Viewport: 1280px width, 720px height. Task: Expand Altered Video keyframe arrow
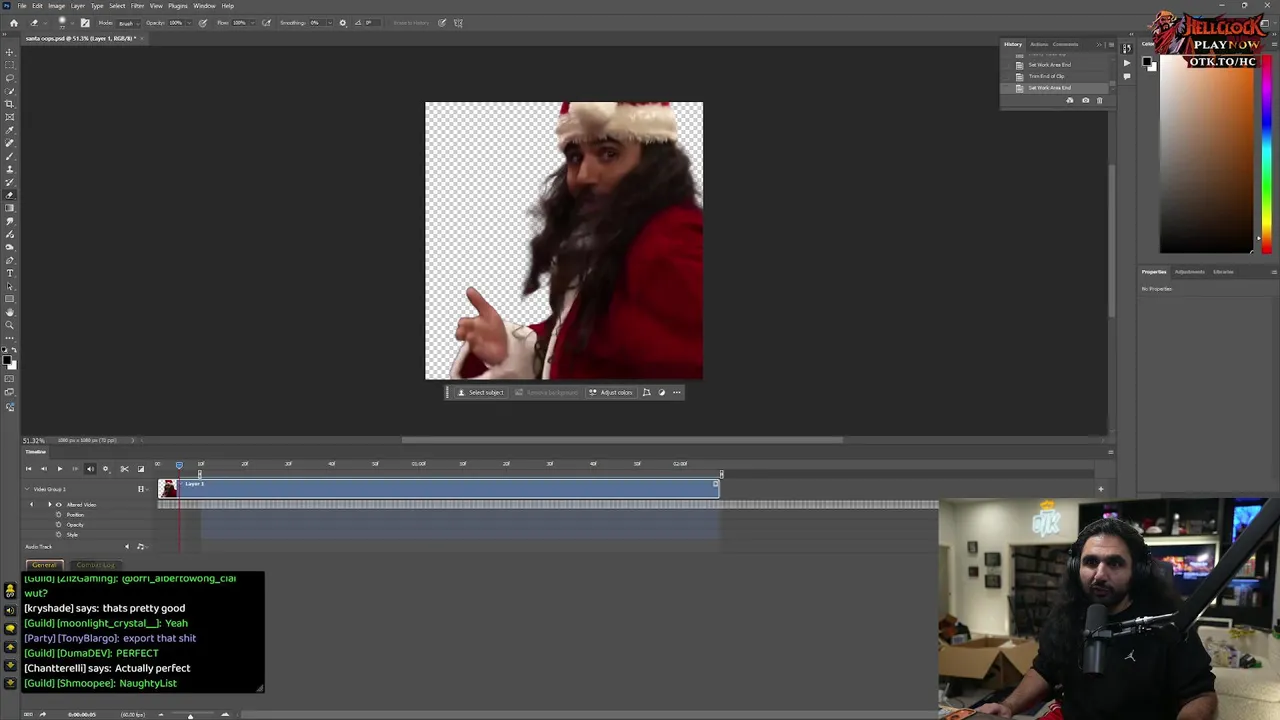click(50, 505)
